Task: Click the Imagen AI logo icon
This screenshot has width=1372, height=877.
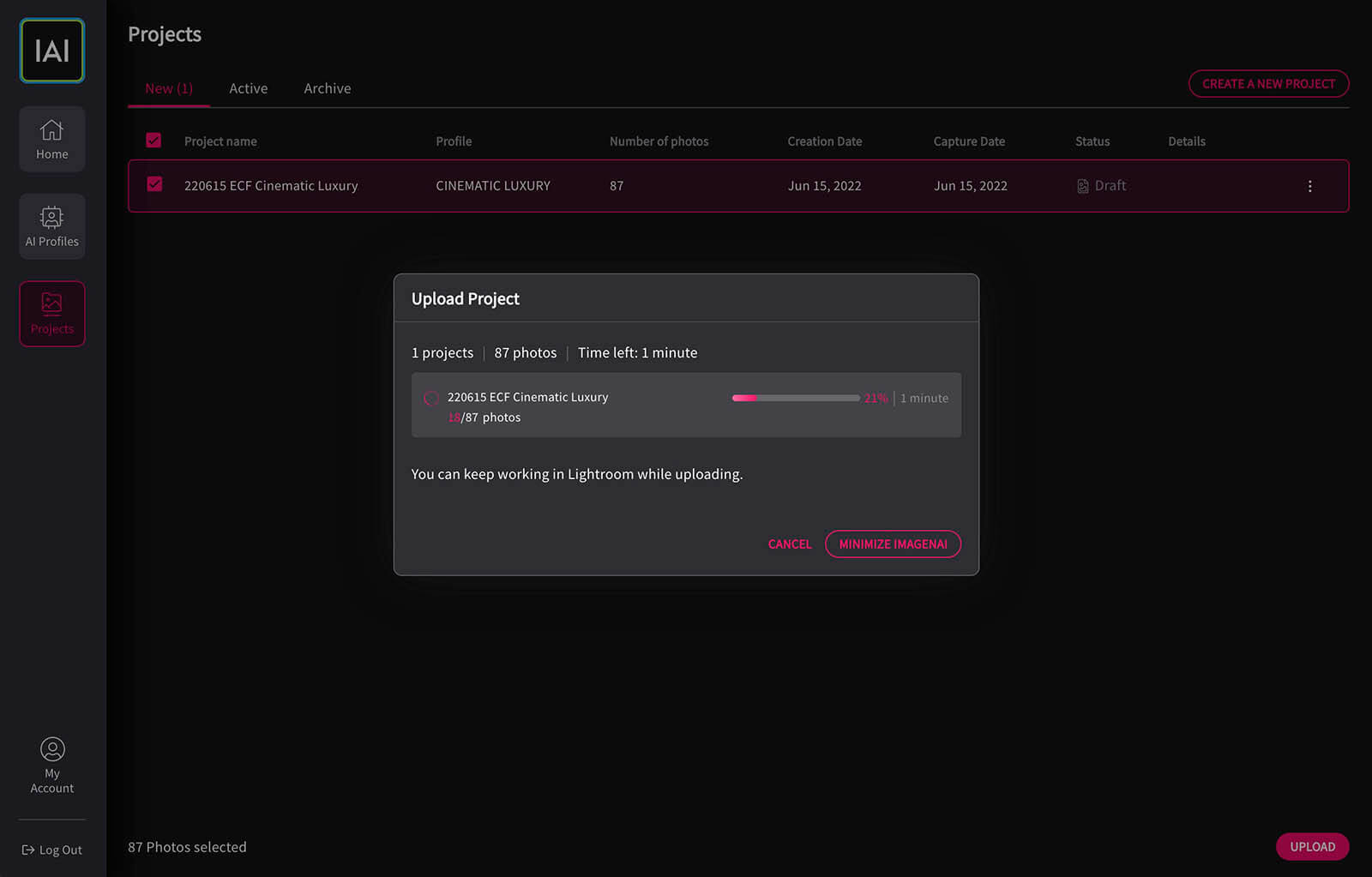Action: click(x=52, y=51)
